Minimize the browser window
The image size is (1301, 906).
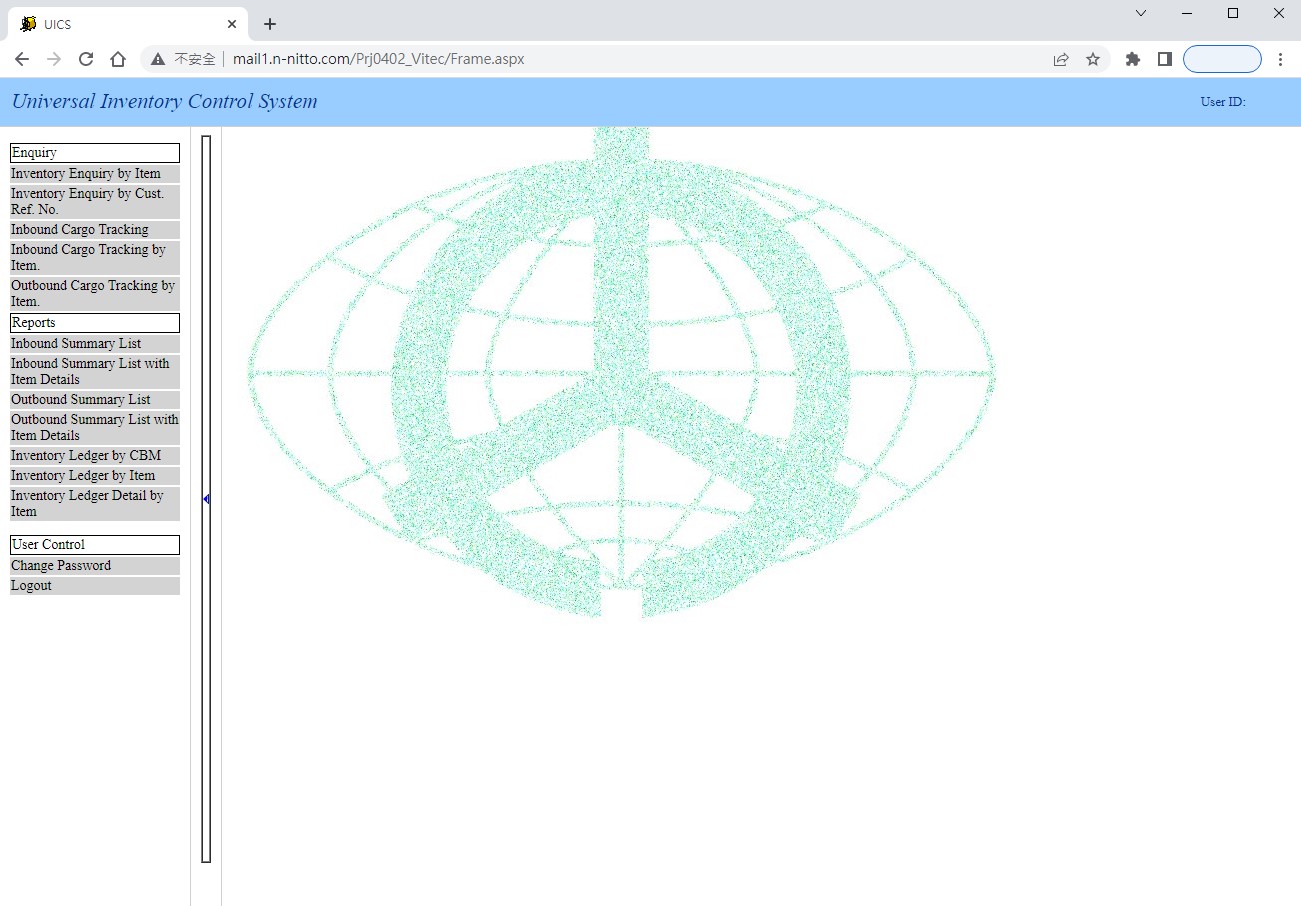click(x=1187, y=13)
